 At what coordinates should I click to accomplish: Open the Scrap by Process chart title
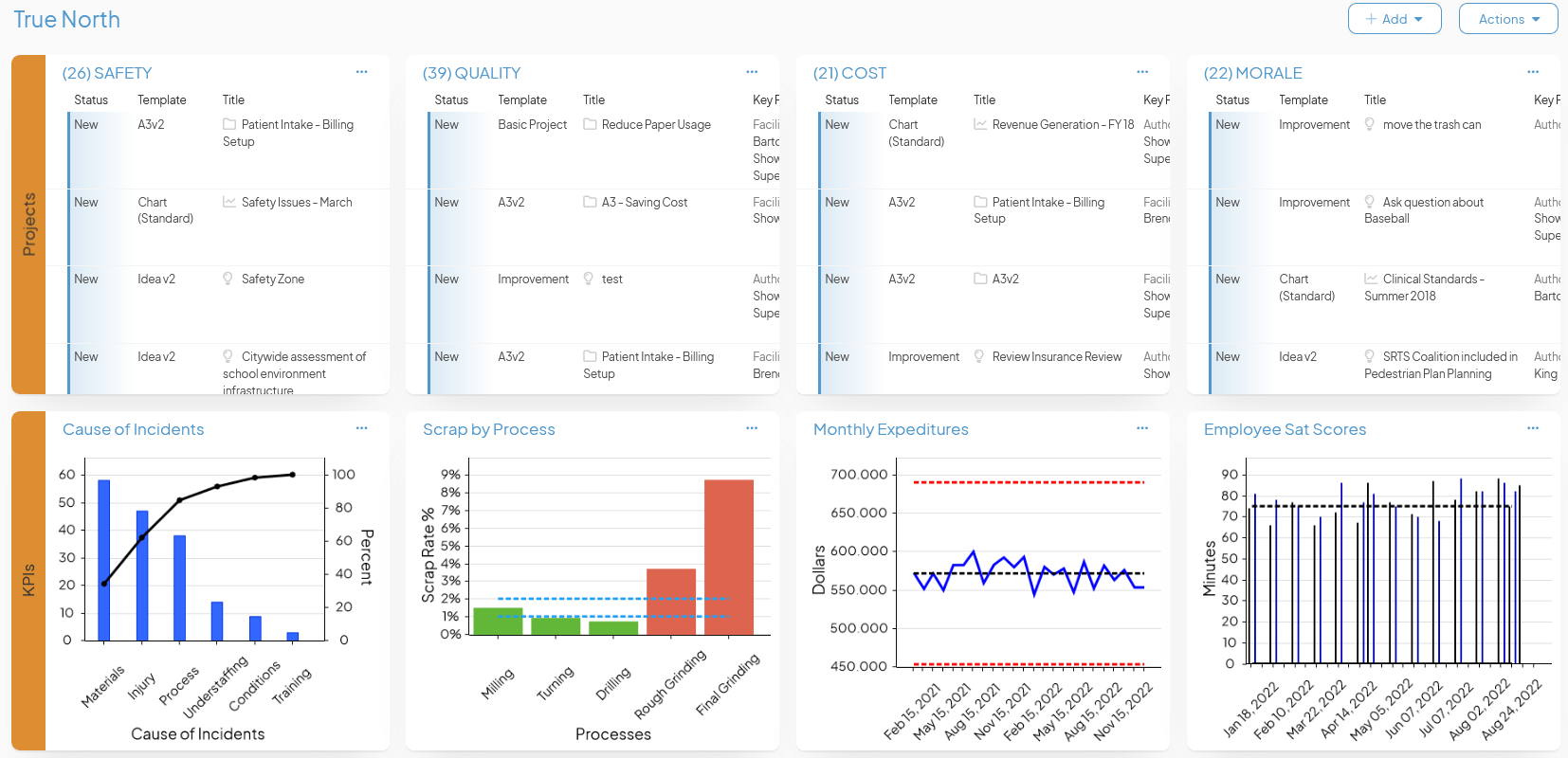[488, 429]
